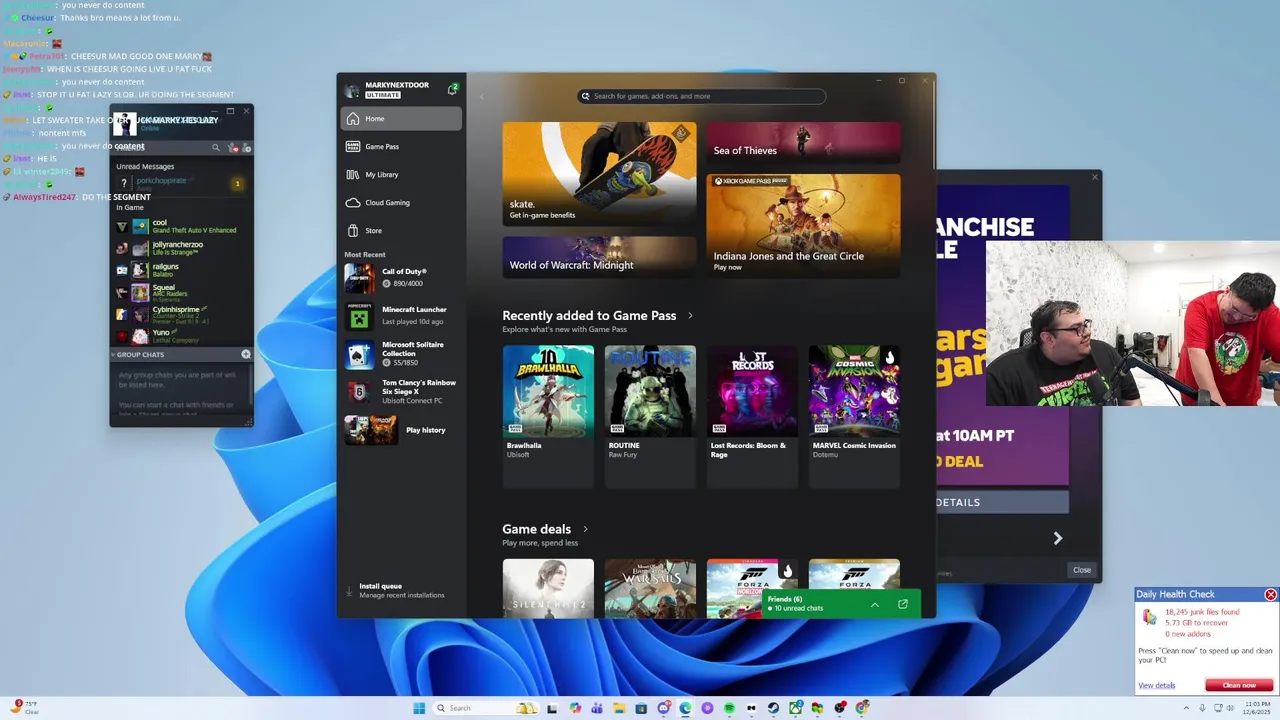
Task: Open the MARKYNEXTDOOR profile avatar
Action: click(352, 90)
